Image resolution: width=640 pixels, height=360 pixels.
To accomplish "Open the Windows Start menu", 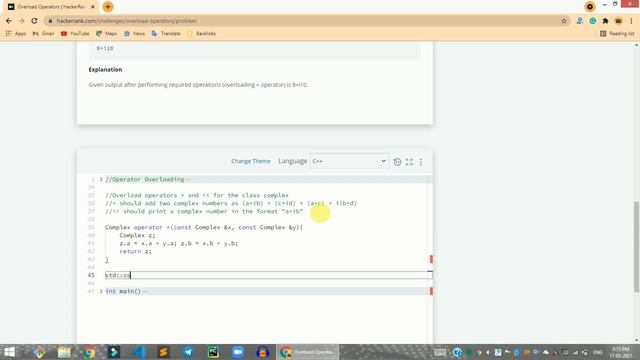I will 9,352.
